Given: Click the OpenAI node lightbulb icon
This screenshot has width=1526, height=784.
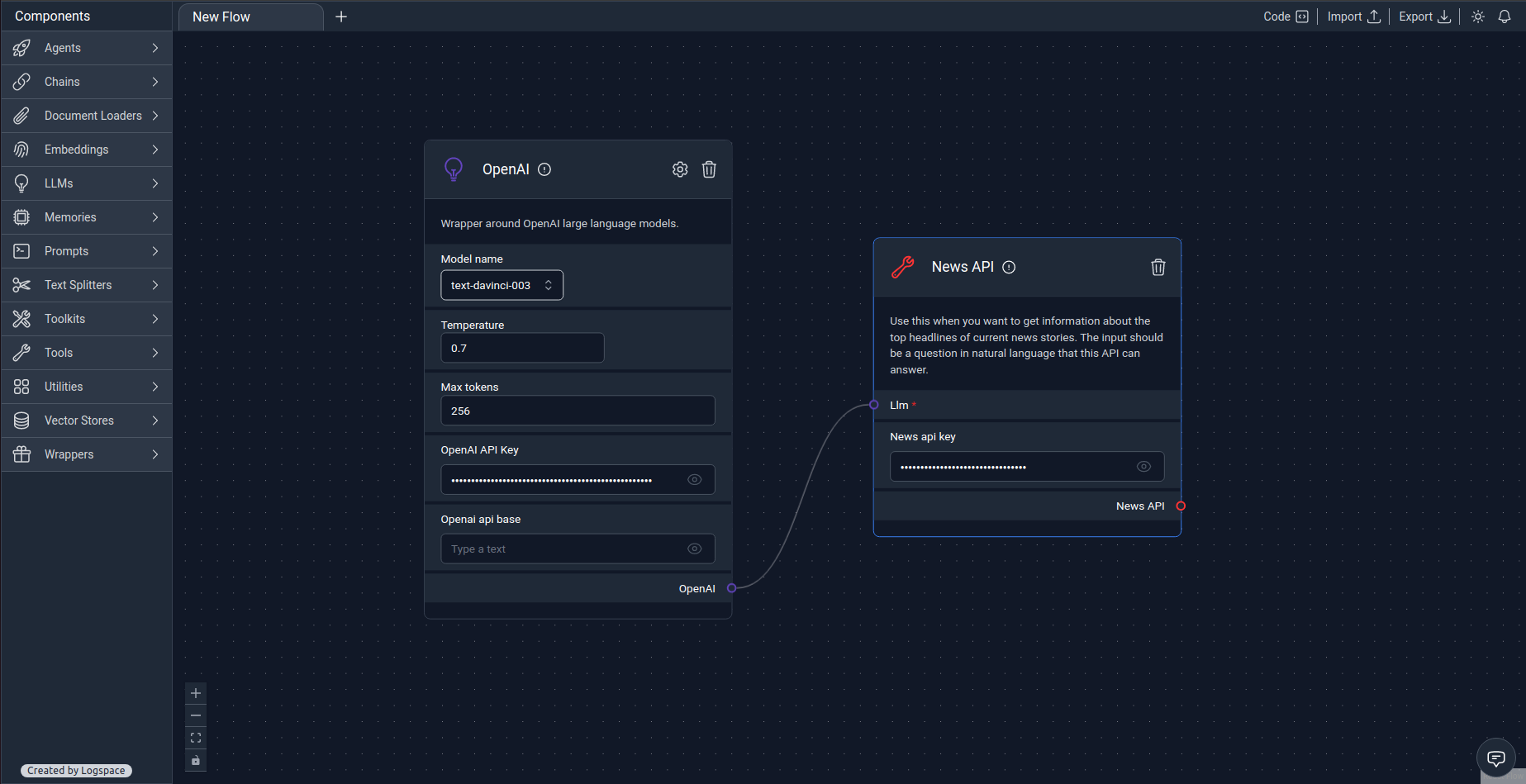Looking at the screenshot, I should [x=454, y=169].
